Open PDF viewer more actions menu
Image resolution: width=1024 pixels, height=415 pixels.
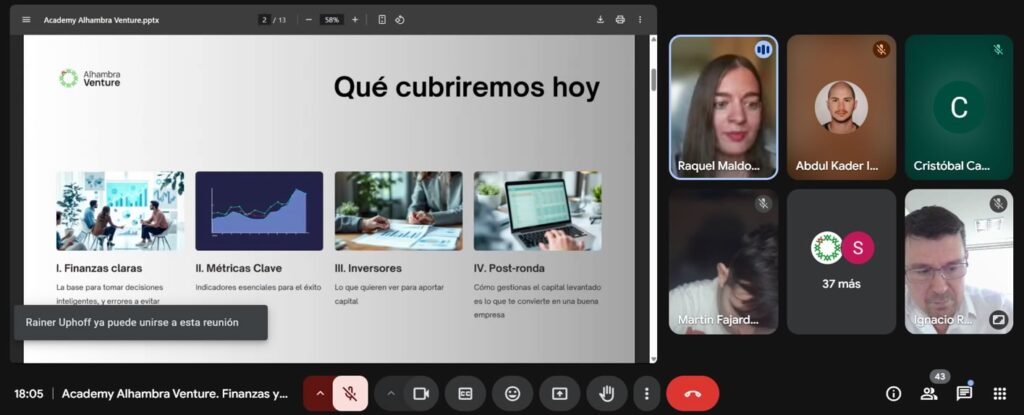coord(641,19)
